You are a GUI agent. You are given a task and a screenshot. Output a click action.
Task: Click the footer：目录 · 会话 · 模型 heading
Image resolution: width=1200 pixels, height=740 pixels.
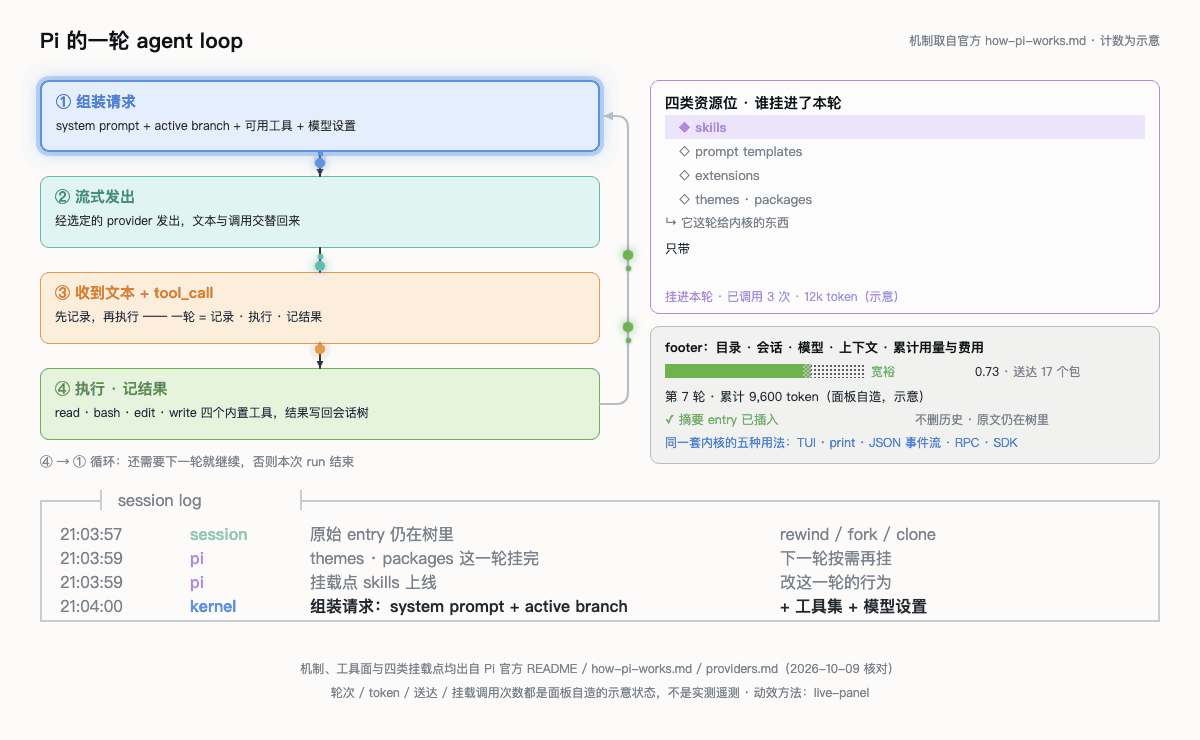824,347
